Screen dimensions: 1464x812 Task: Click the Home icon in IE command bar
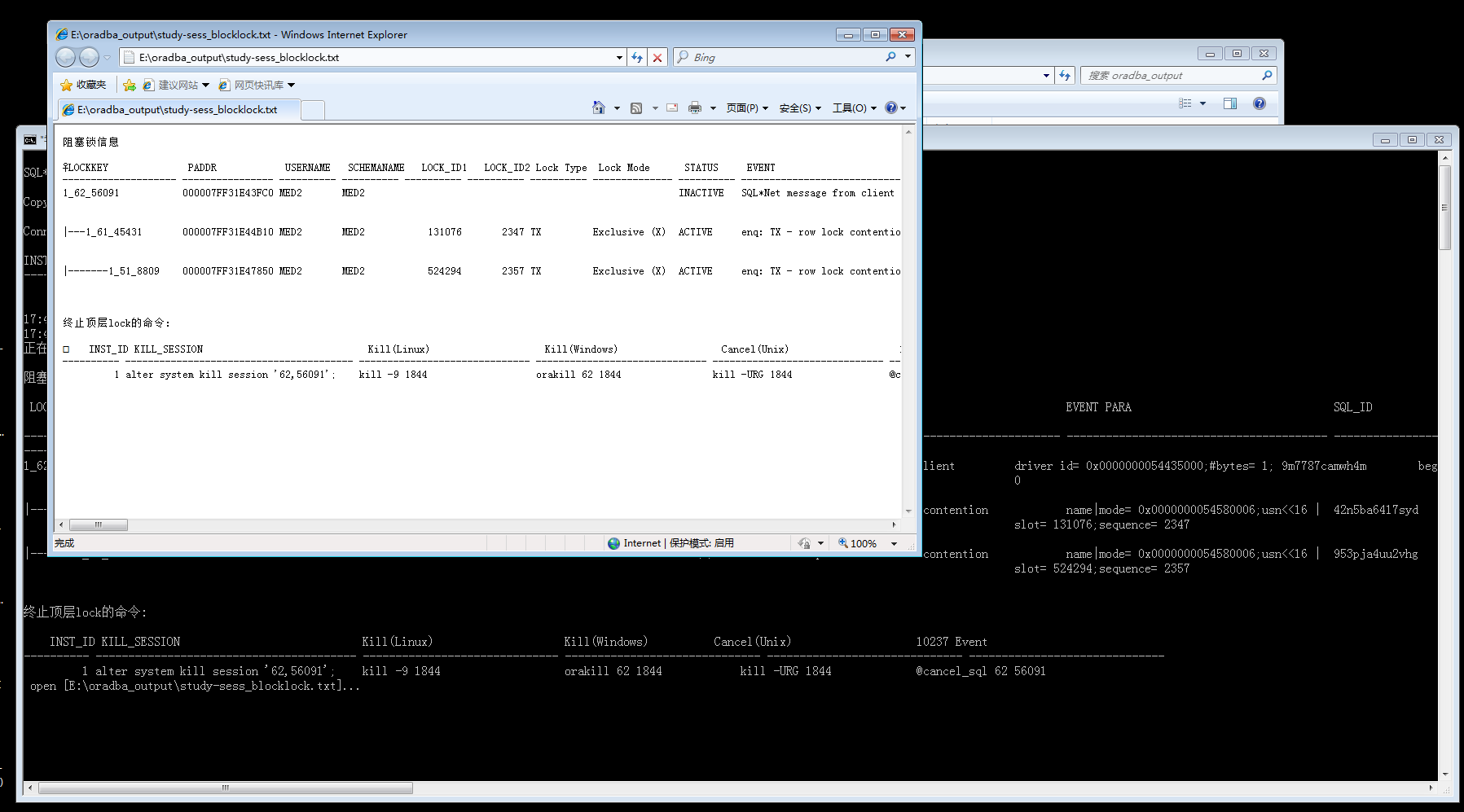599,108
